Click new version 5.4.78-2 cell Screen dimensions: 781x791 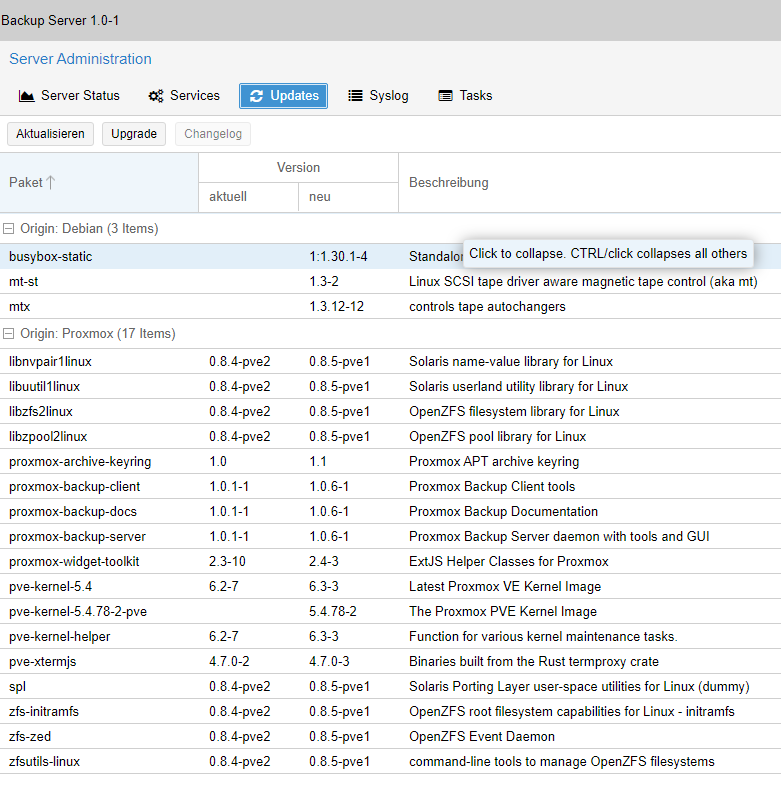pos(332,612)
